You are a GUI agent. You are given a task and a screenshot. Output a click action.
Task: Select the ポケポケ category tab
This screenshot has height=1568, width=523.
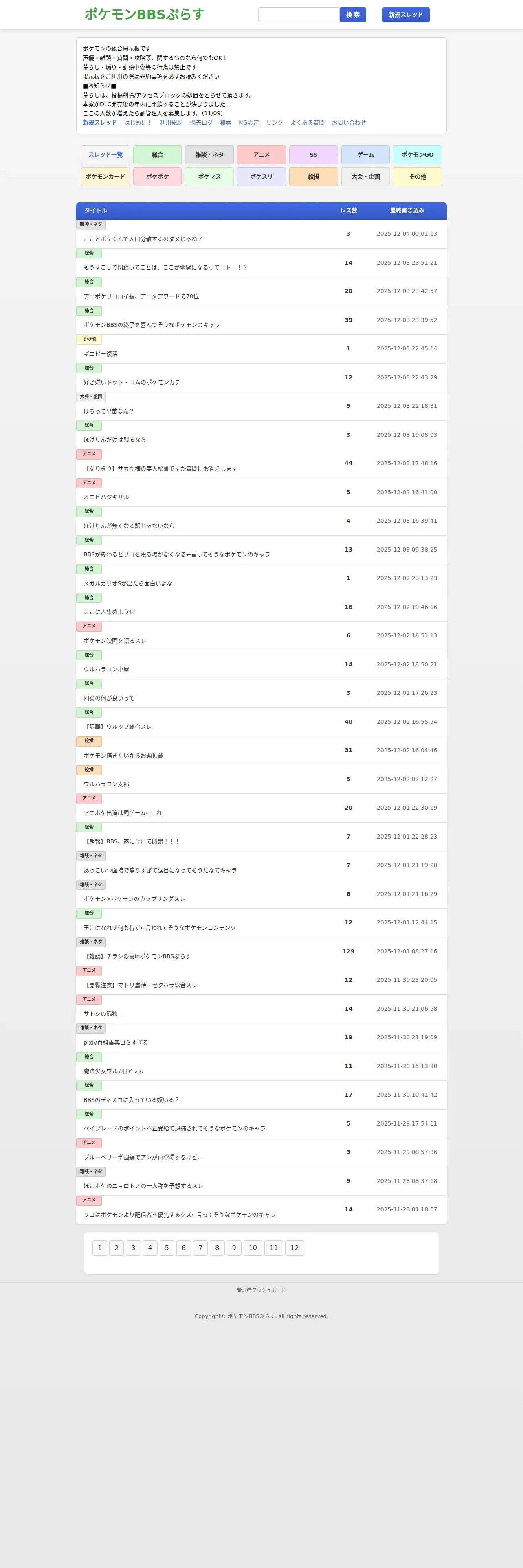point(157,177)
